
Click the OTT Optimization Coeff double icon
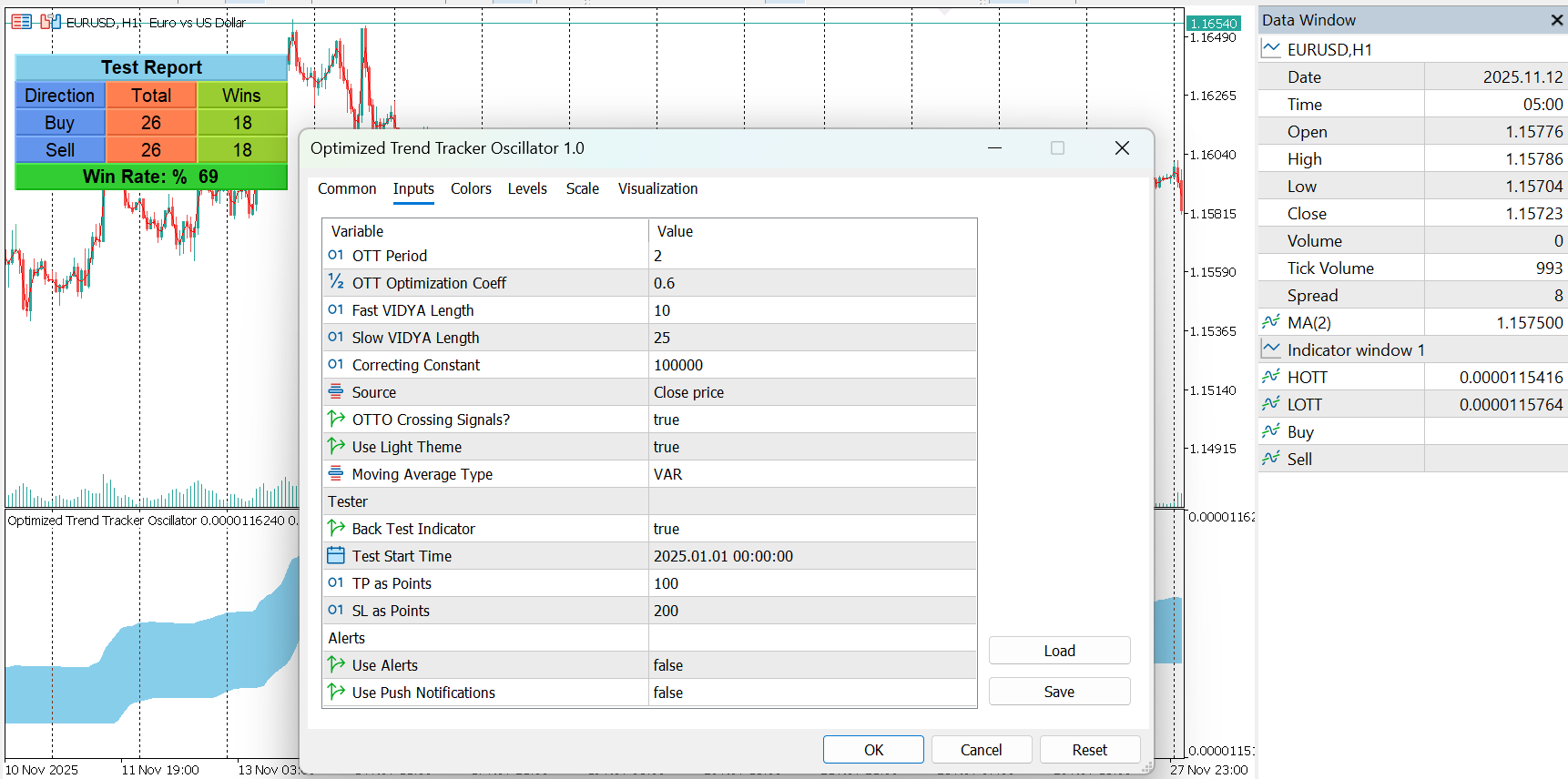(x=336, y=282)
